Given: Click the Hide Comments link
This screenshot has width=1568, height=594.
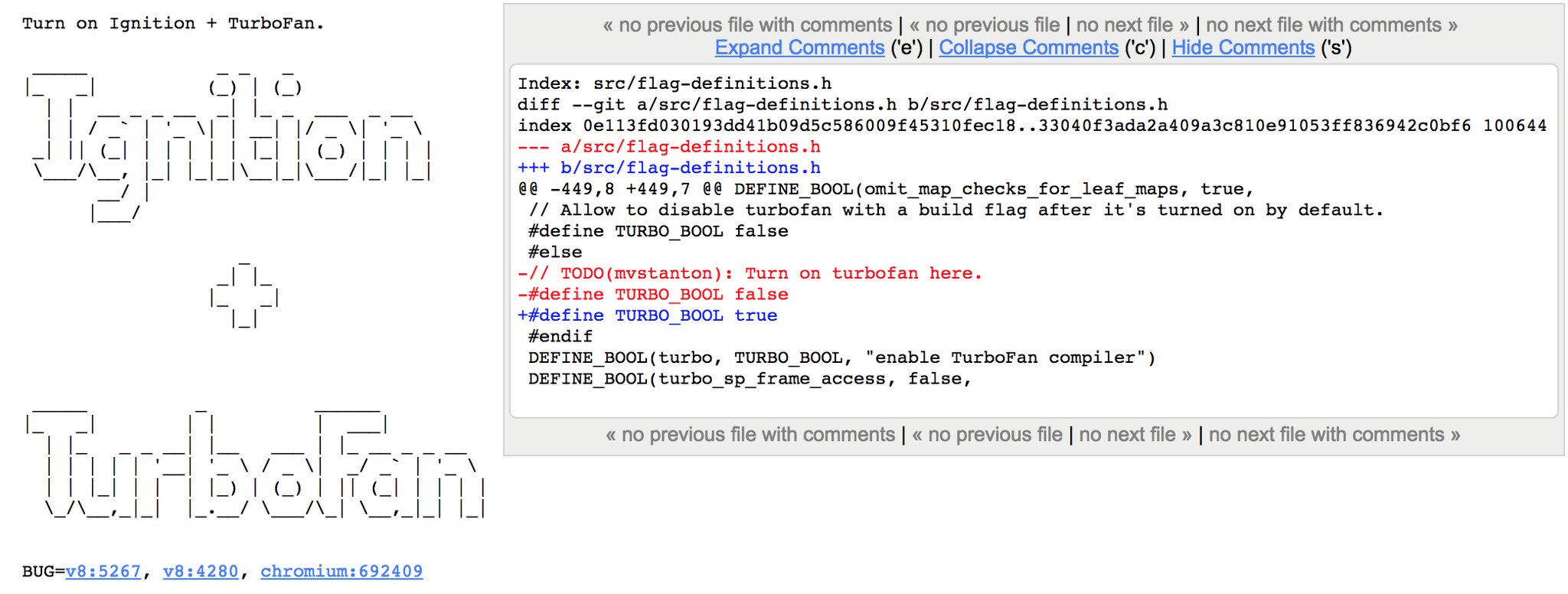Looking at the screenshot, I should 1243,47.
